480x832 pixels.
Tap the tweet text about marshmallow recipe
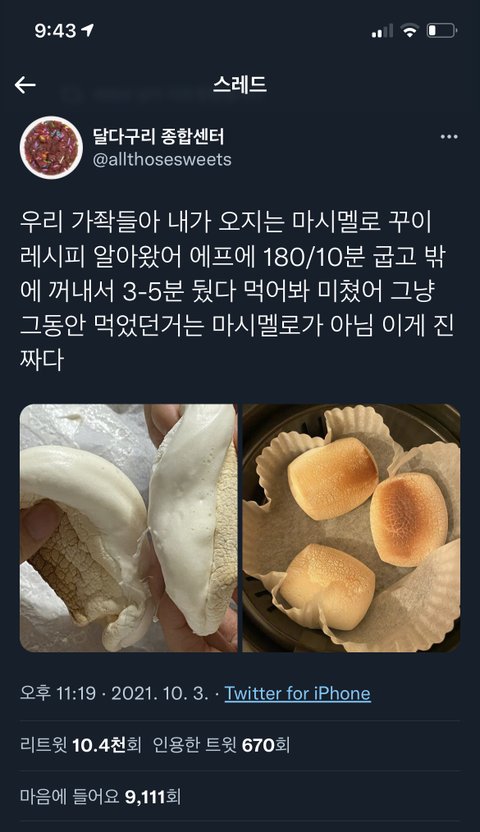click(236, 290)
